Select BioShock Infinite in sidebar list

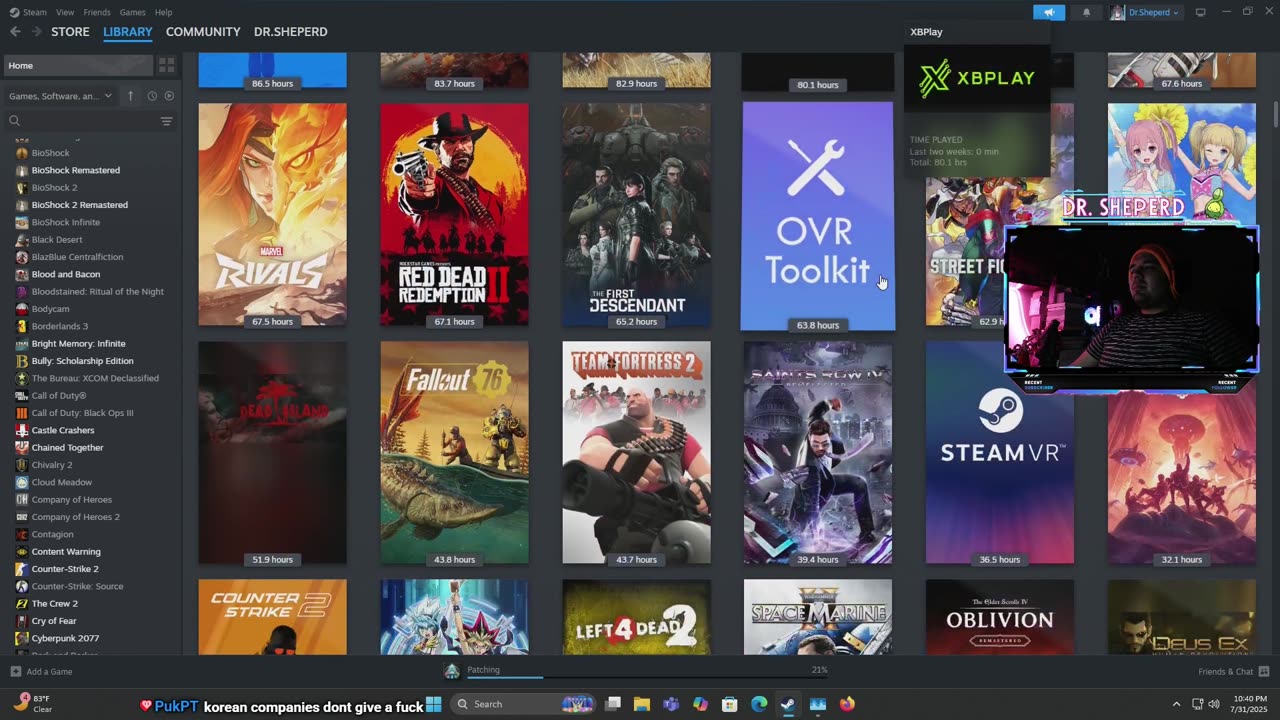tap(65, 222)
